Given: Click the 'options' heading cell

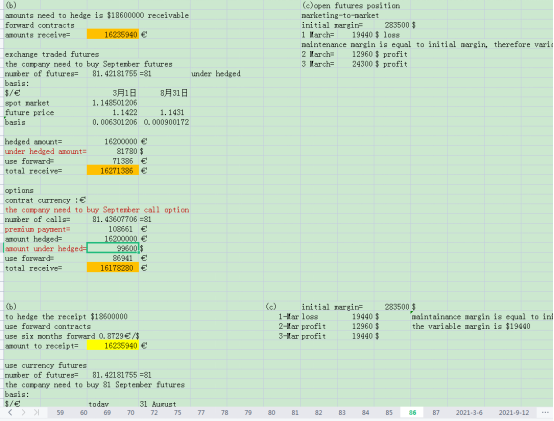Looking at the screenshot, I should 19,190.
